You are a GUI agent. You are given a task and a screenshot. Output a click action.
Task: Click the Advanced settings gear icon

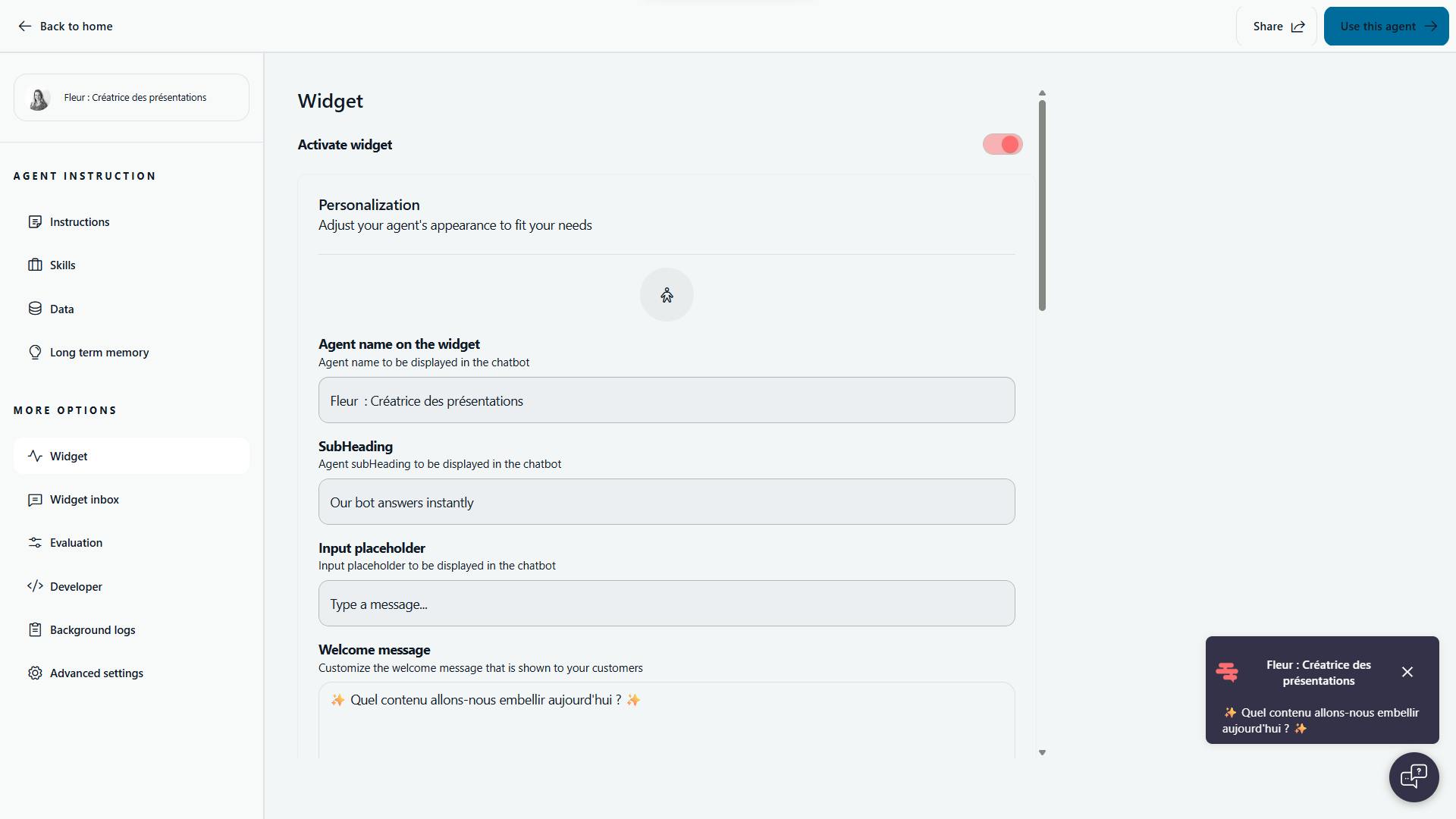click(x=35, y=673)
